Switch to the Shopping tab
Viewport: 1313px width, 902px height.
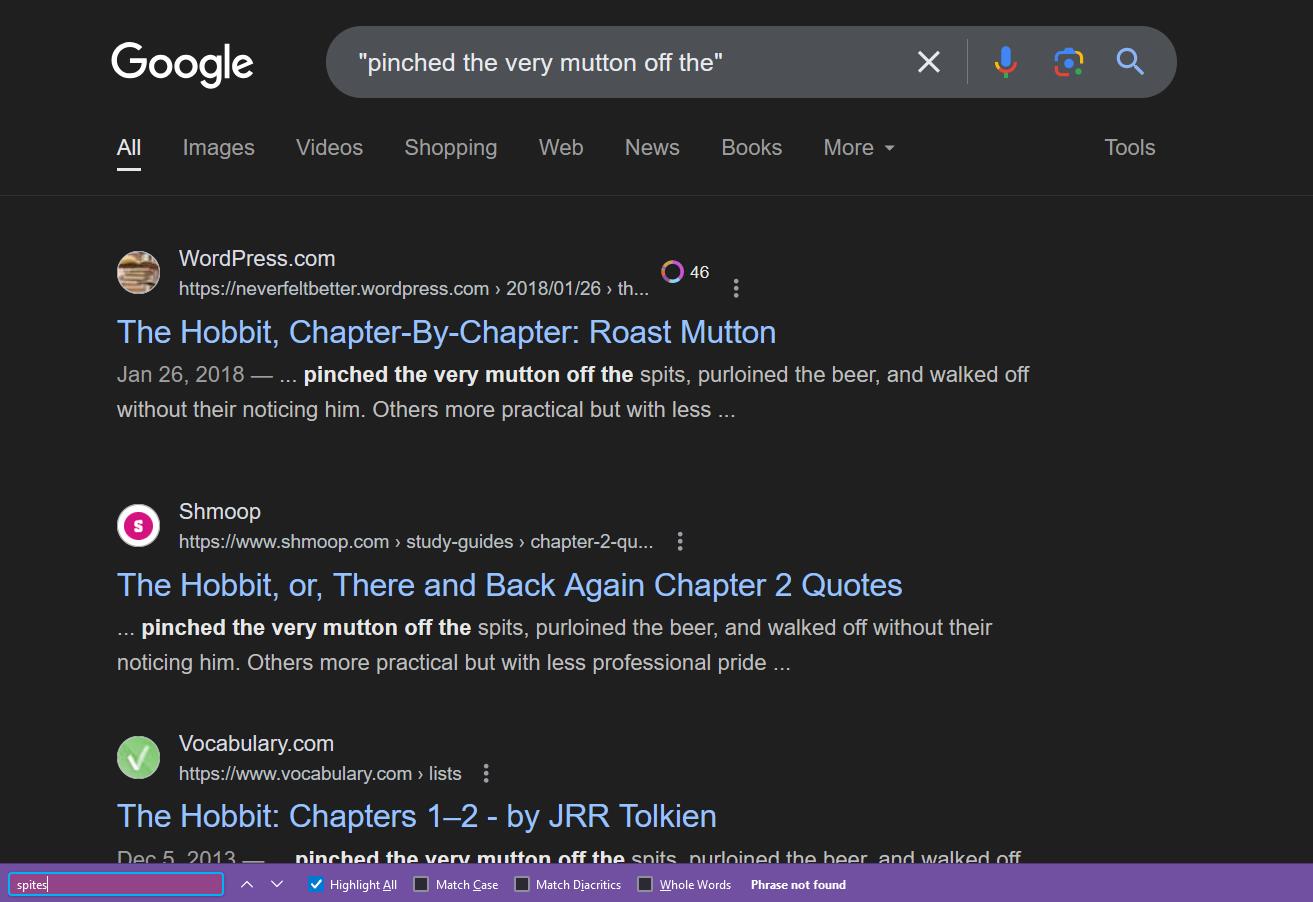click(x=451, y=148)
